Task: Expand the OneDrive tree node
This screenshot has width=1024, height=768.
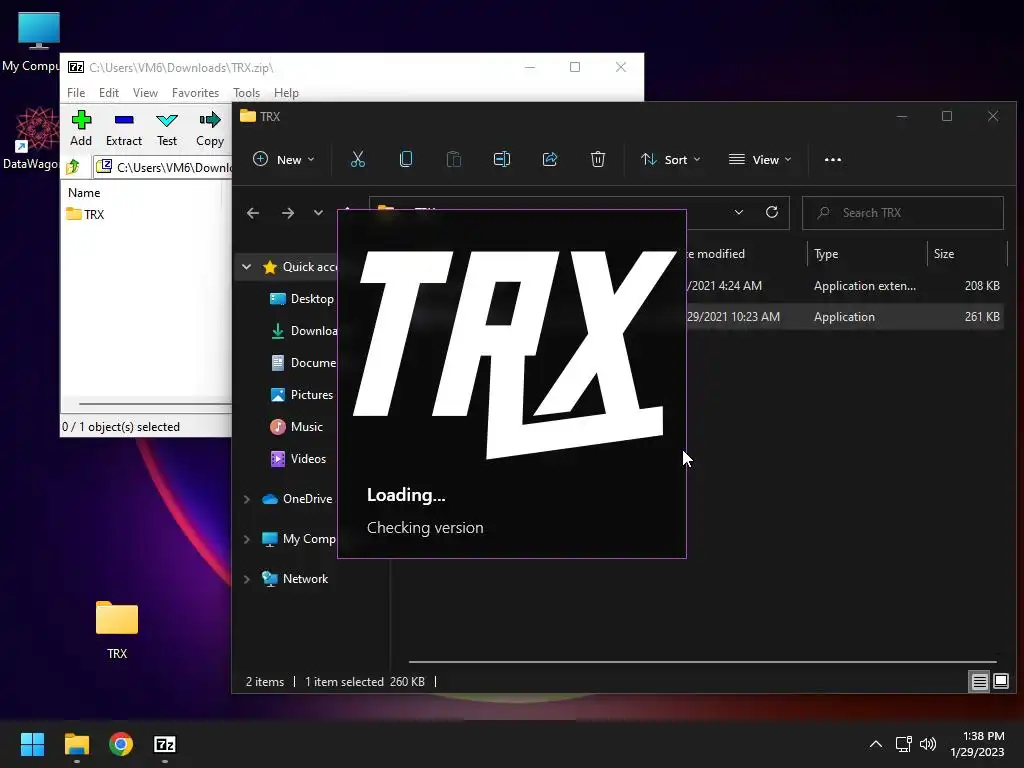Action: coord(246,499)
